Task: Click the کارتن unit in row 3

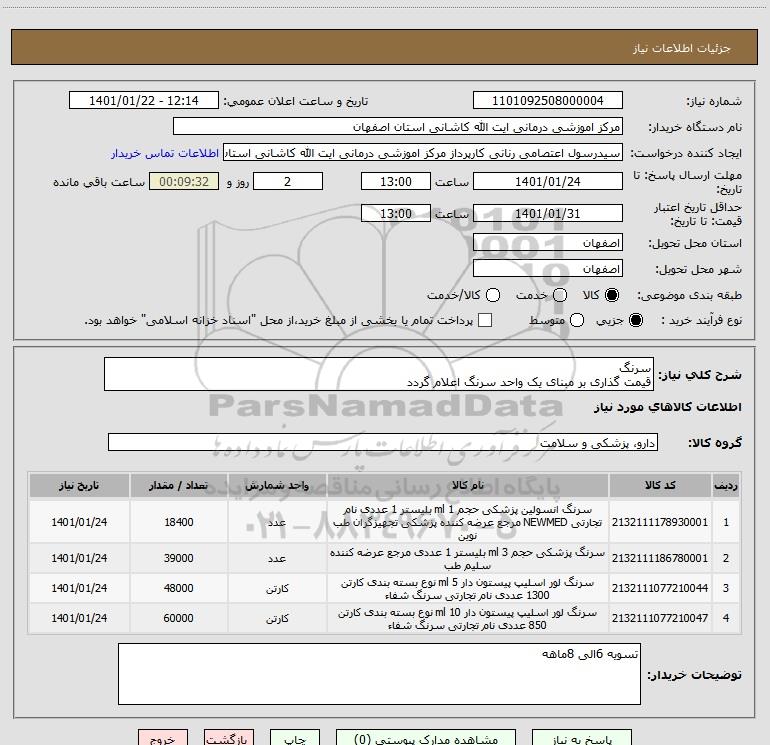Action: click(x=277, y=589)
